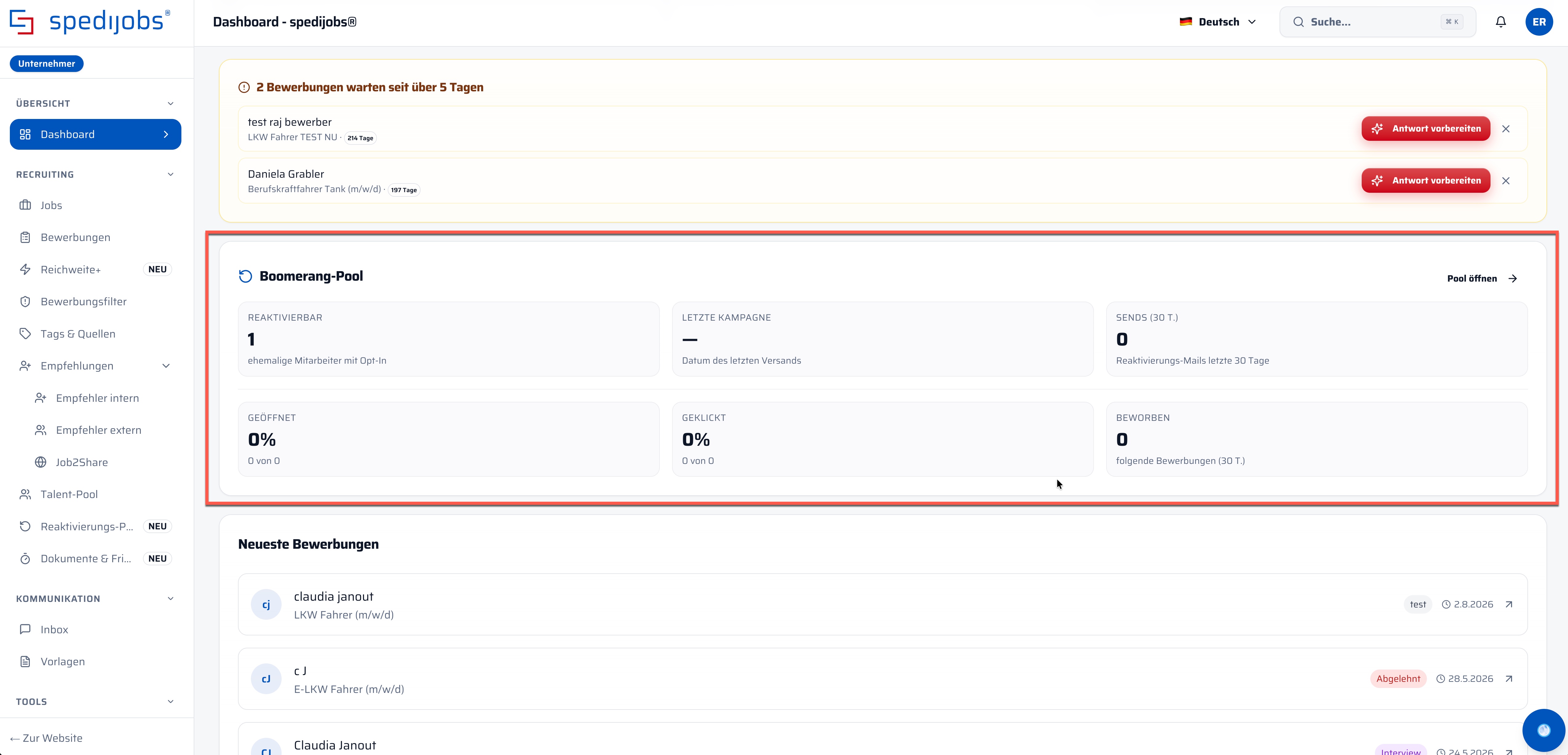Open the floating chat assistant bubble
The height and width of the screenshot is (755, 1568).
[1543, 730]
